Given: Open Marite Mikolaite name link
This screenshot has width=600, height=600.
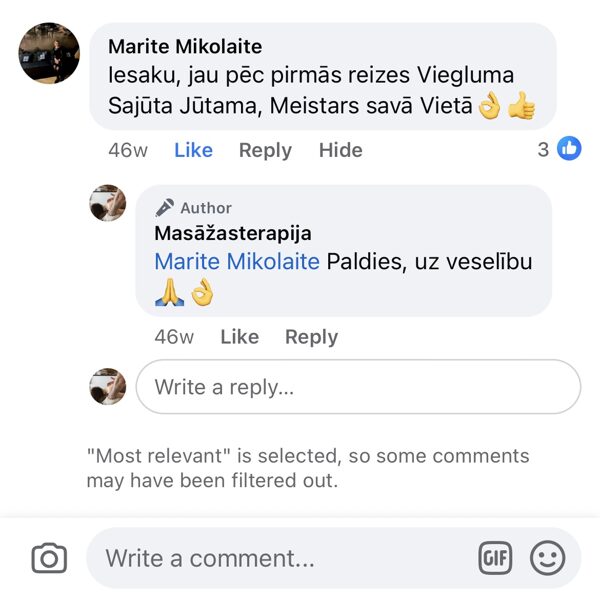Looking at the screenshot, I should tap(185, 47).
